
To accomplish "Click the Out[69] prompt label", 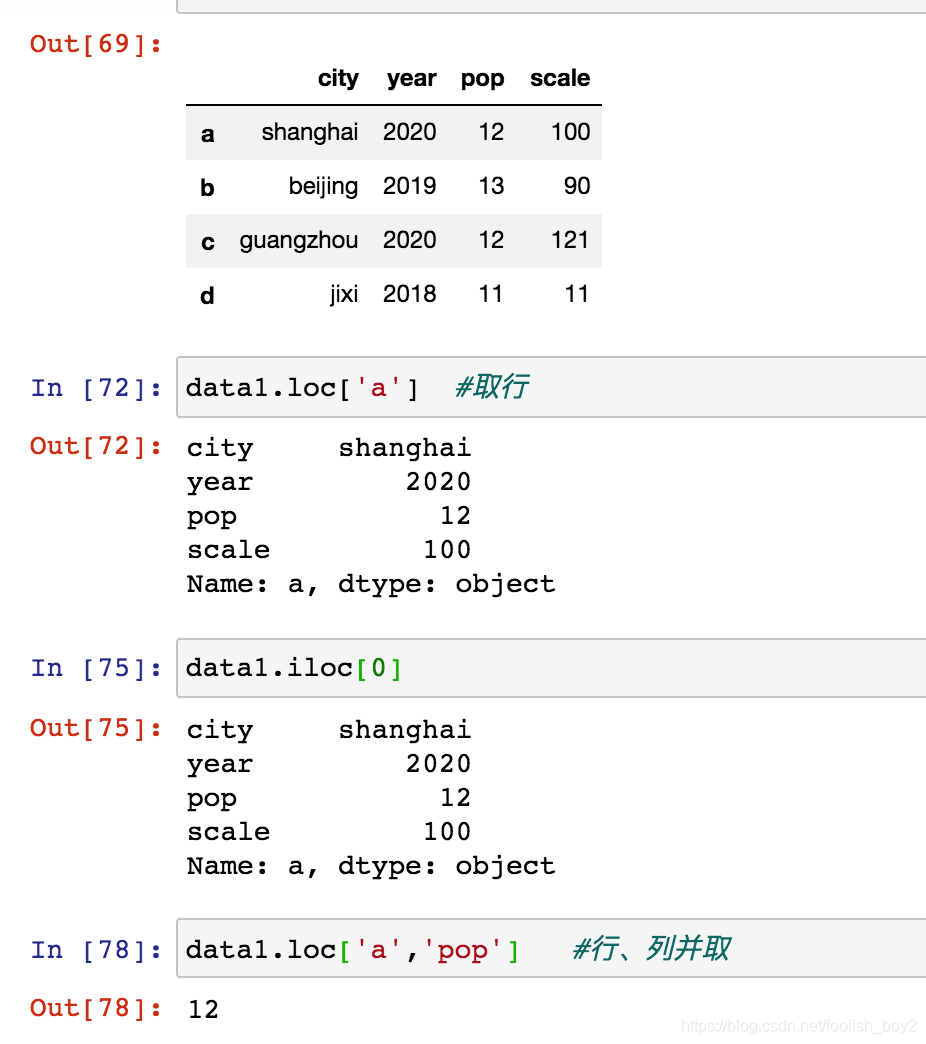I will coord(96,45).
